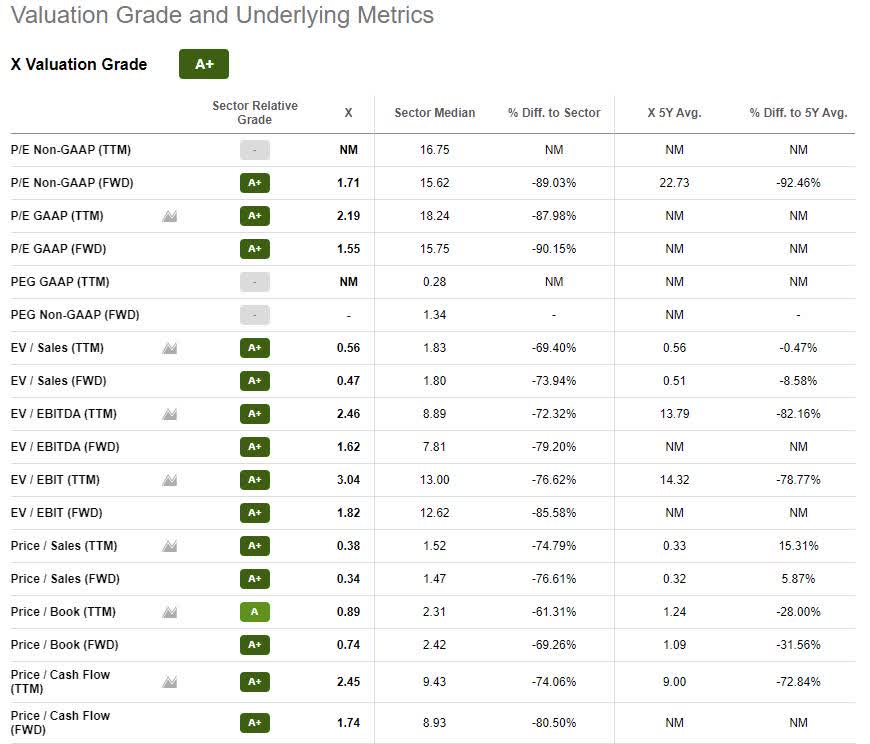
Task: Click the grey grade badge for PEG GAAP (TTM)
Action: pos(255,282)
